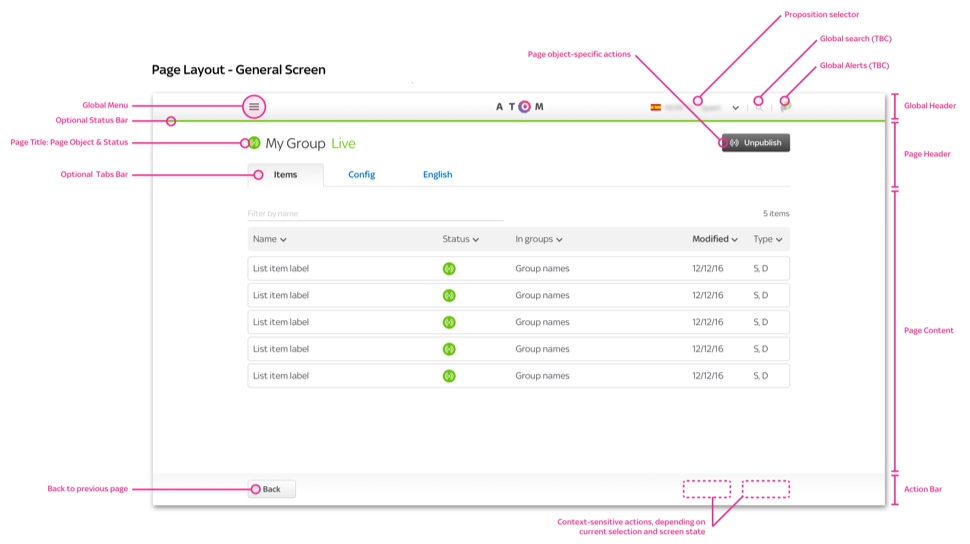Open the Type column dropdown
The height and width of the screenshot is (544, 970).
click(x=768, y=240)
